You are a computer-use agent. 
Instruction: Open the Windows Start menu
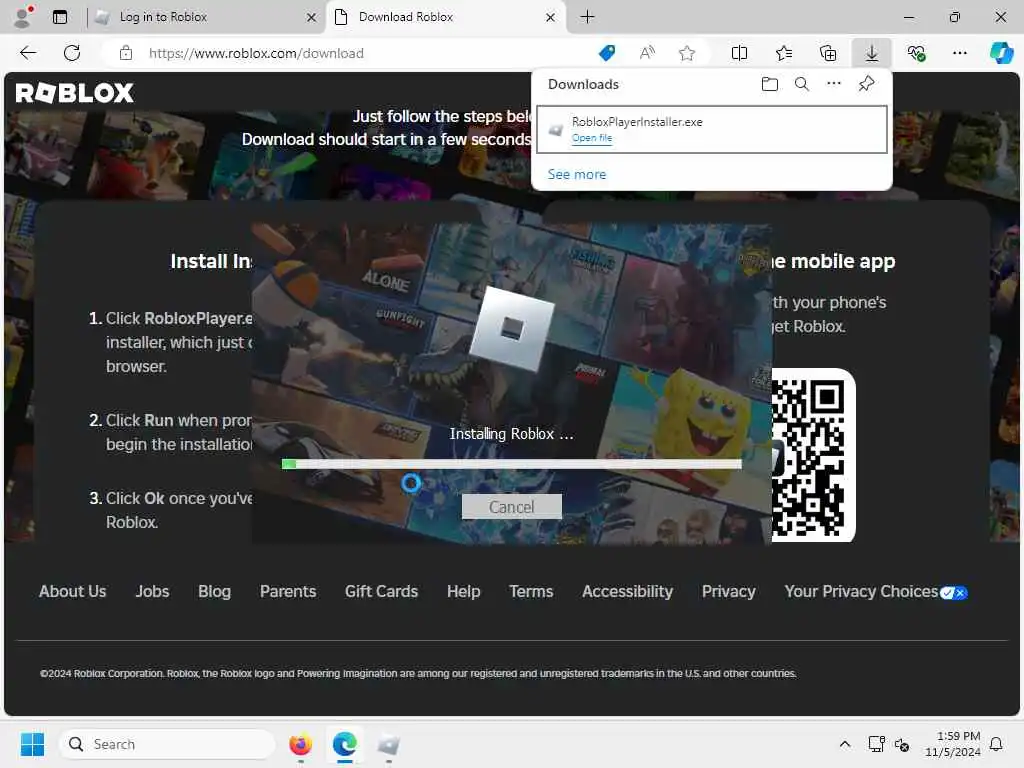32,744
